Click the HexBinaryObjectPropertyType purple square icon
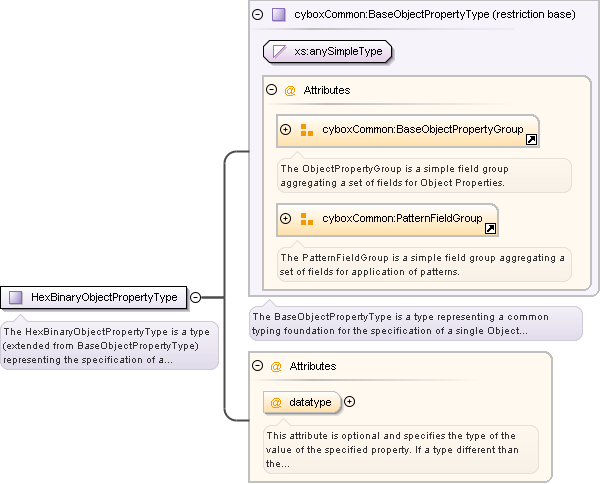Viewport: 601px width, 484px height. point(16,297)
